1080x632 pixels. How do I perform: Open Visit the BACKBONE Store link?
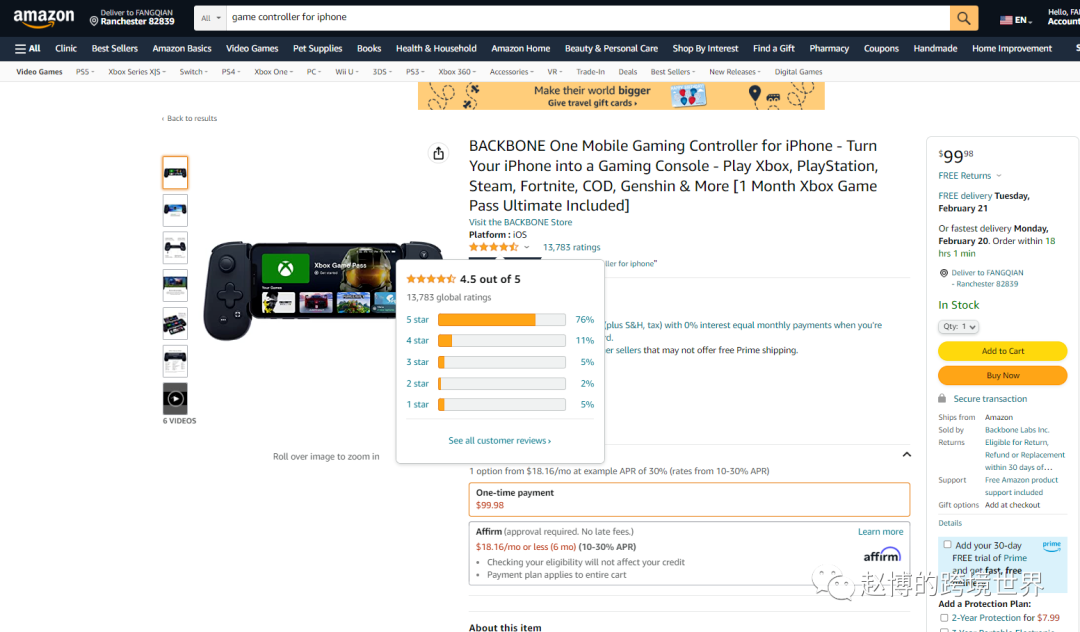tap(520, 222)
